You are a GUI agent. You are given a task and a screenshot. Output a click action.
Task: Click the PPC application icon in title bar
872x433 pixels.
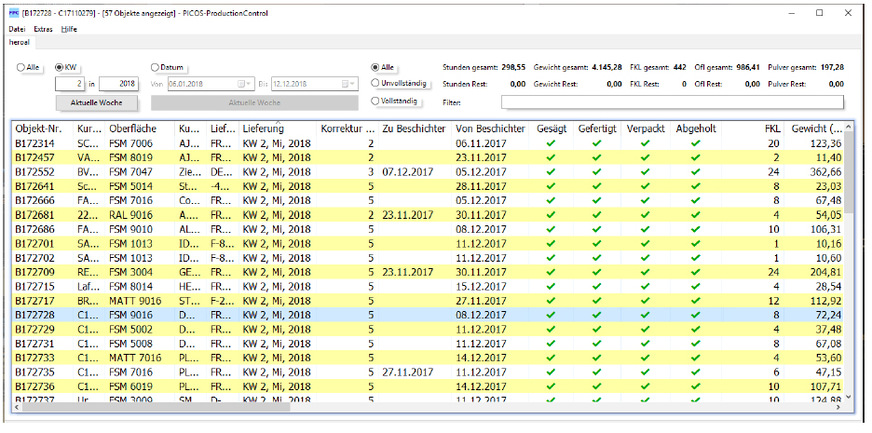[x=14, y=13]
